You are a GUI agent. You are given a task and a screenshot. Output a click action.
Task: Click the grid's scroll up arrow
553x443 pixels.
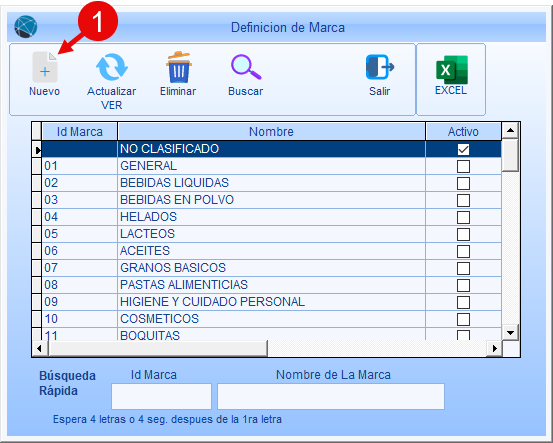(510, 131)
